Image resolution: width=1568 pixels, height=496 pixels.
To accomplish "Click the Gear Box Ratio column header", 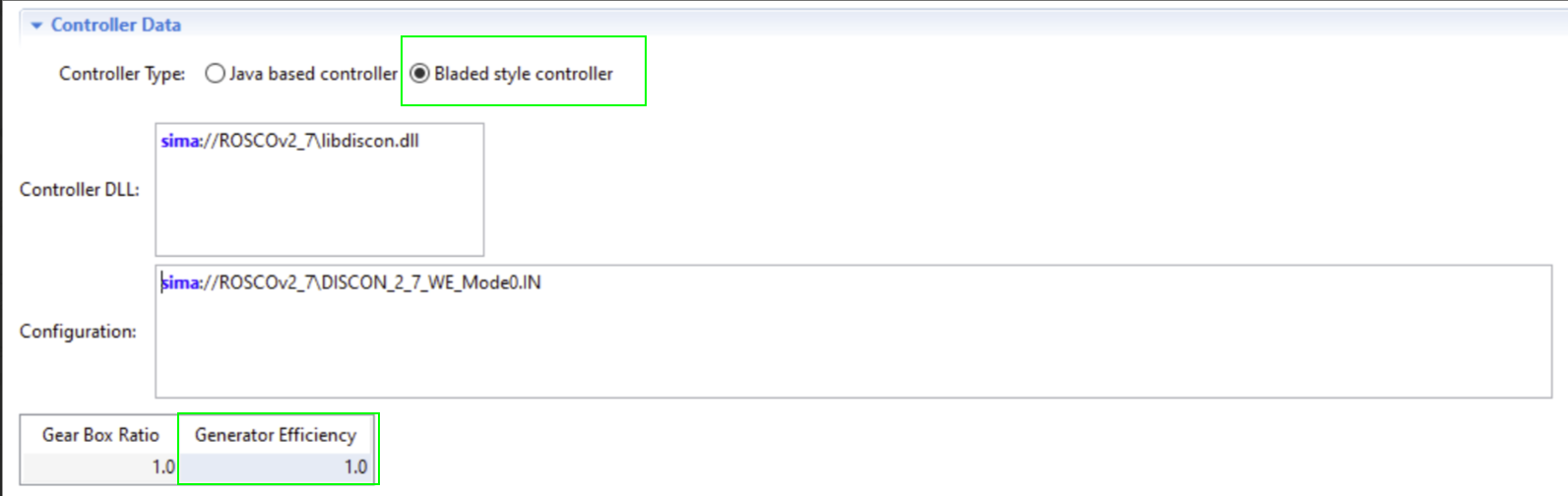I will pos(99,435).
